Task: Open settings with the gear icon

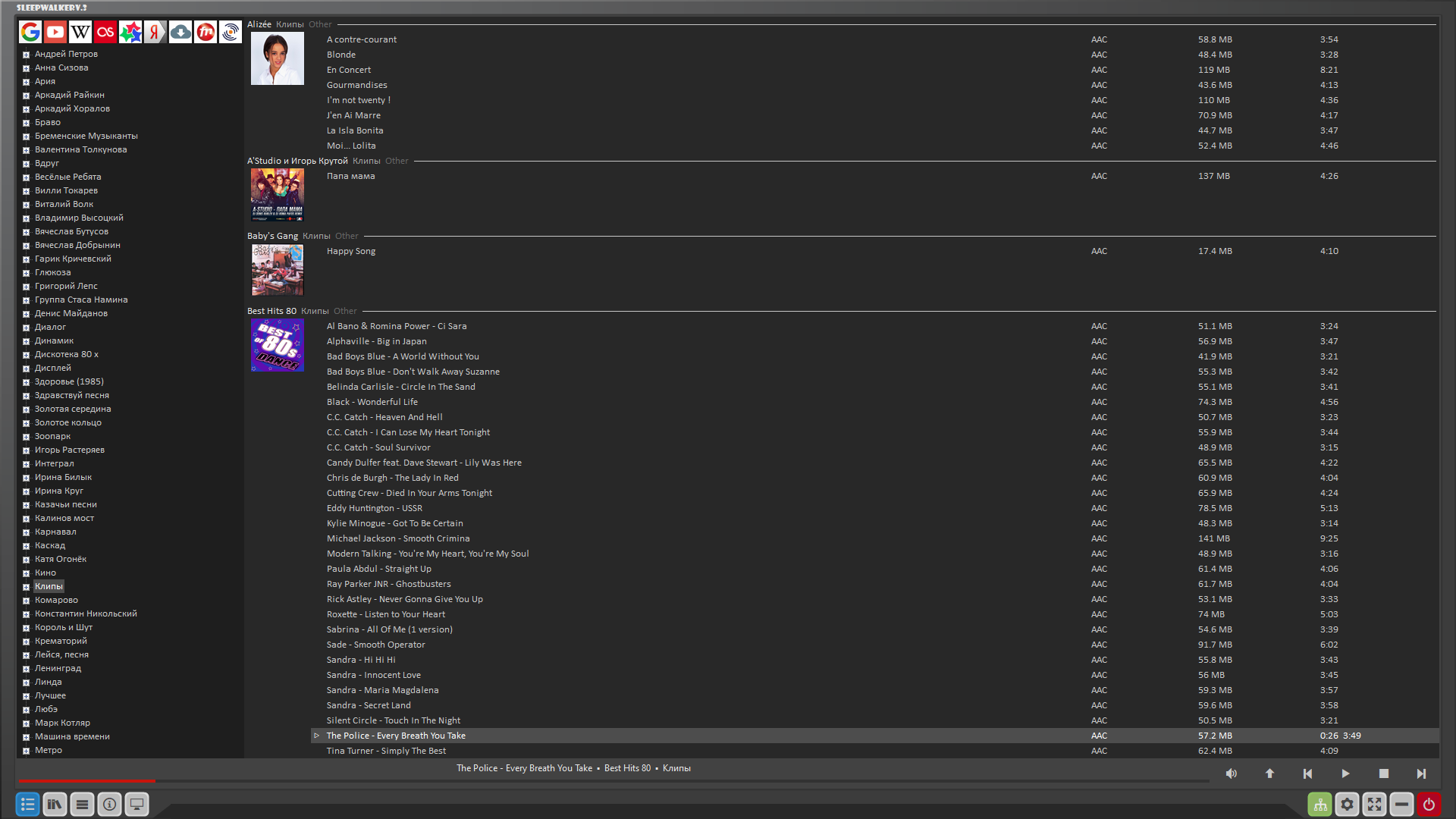Action: point(1348,805)
